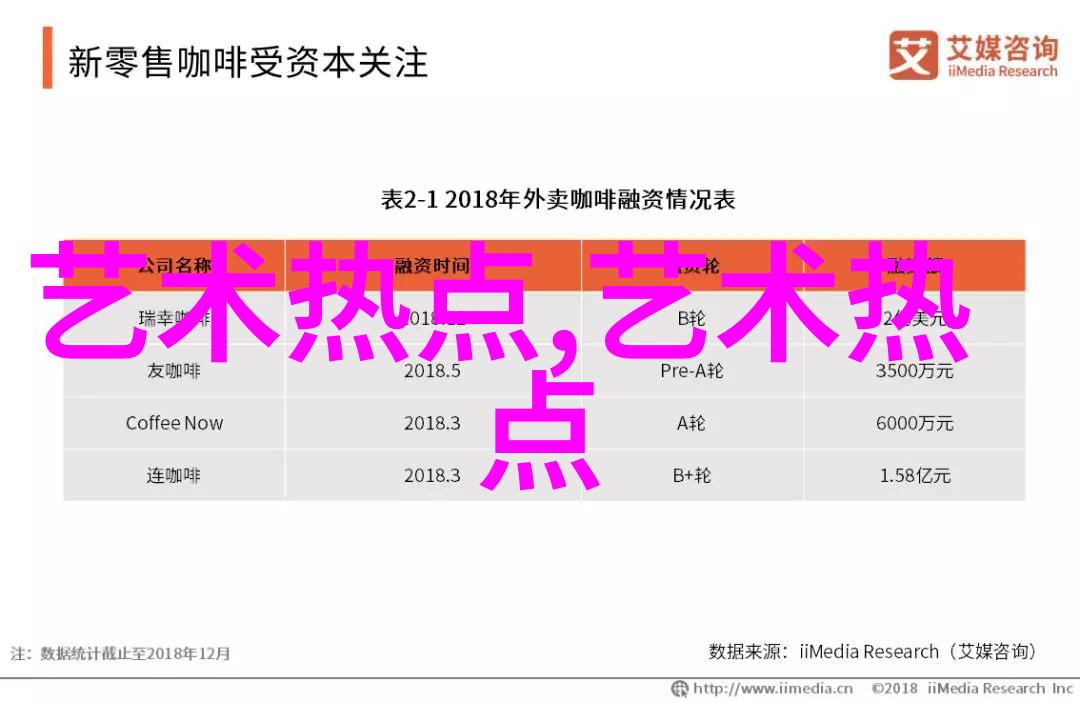
Task: Select the A轮 cell in Coffee Now row
Action: 692,423
